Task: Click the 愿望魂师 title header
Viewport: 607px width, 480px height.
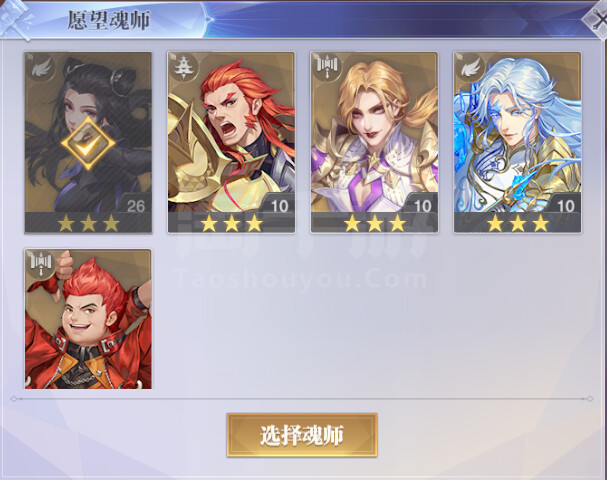Action: [109, 20]
